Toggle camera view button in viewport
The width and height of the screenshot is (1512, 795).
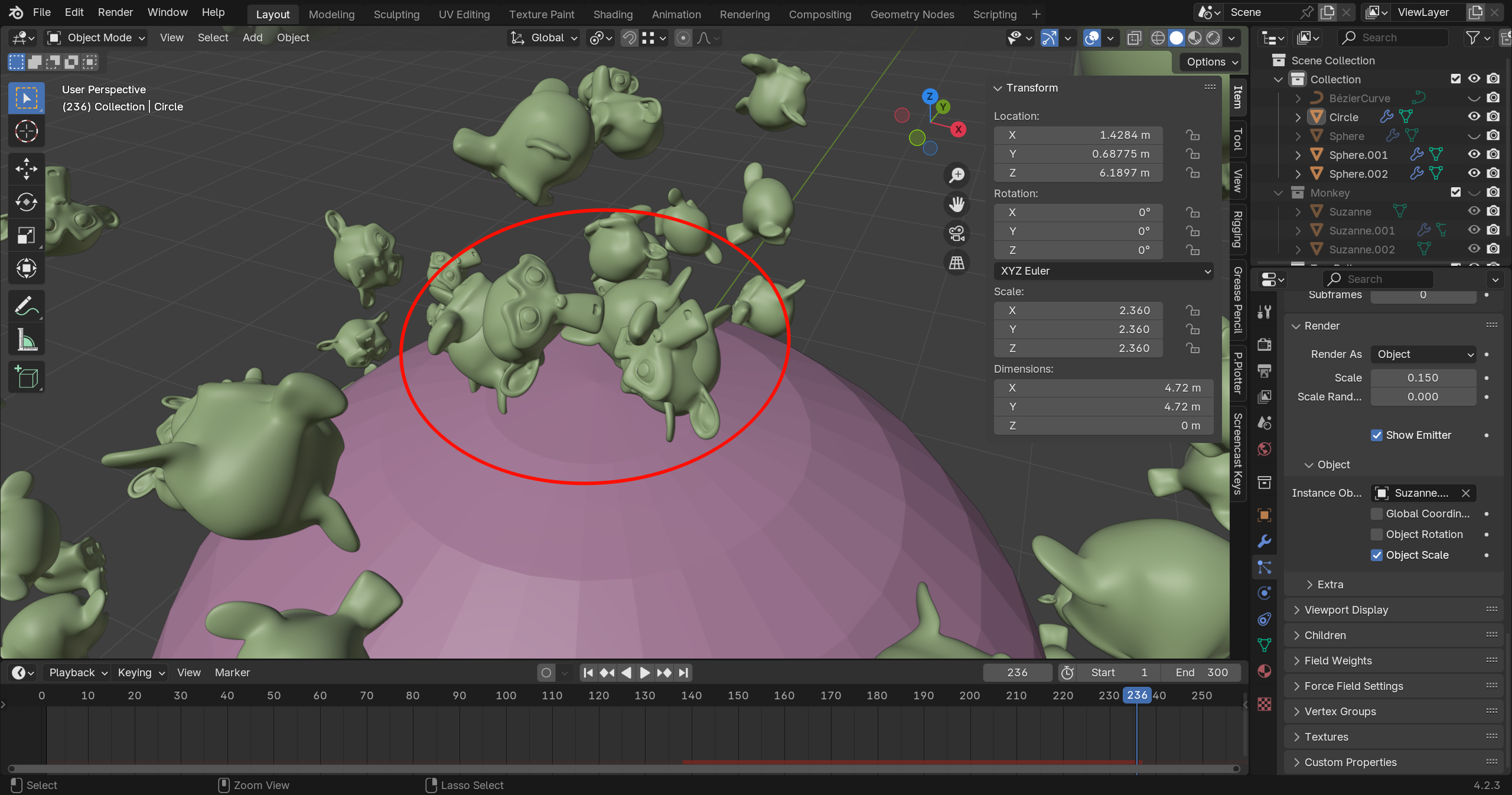[x=957, y=233]
